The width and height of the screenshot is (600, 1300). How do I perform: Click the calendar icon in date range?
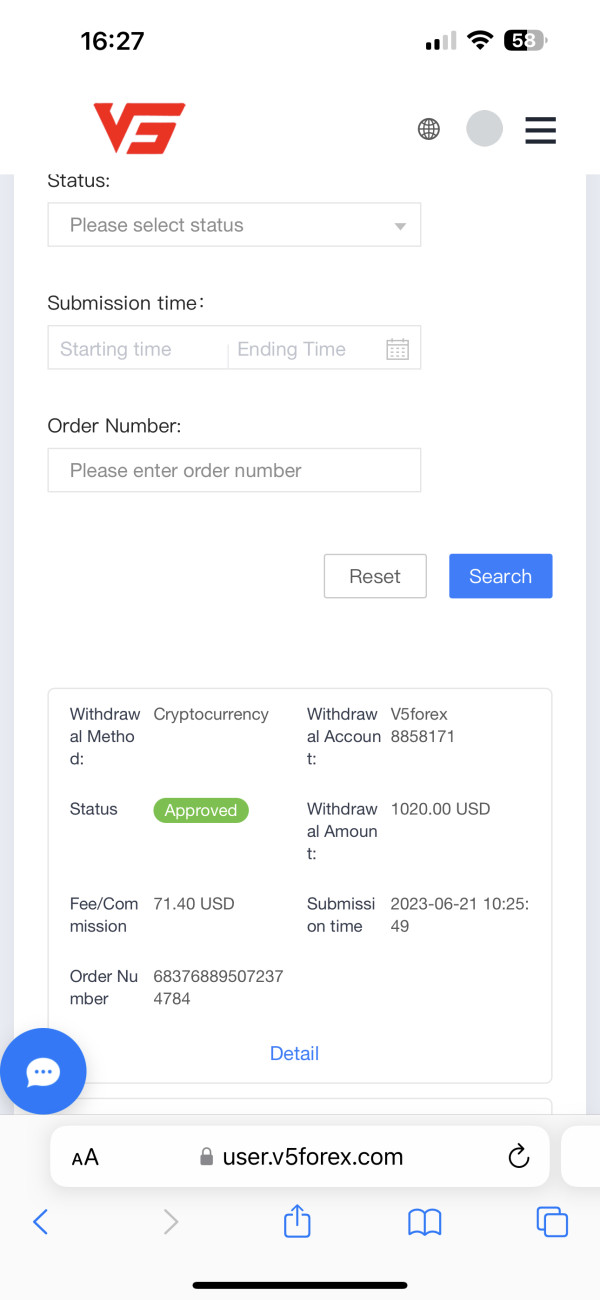pos(397,349)
